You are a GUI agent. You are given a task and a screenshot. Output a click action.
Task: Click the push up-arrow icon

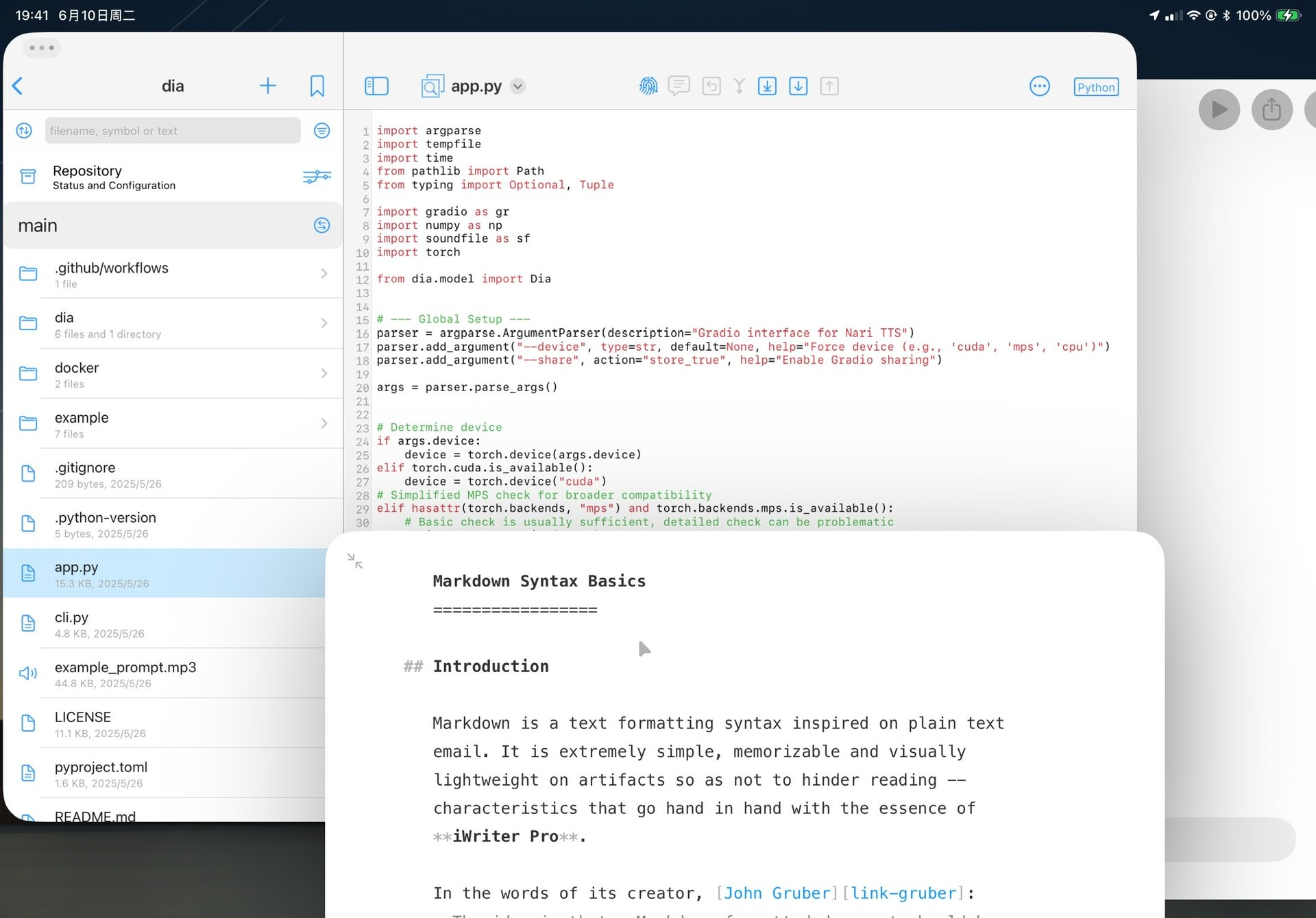(829, 86)
